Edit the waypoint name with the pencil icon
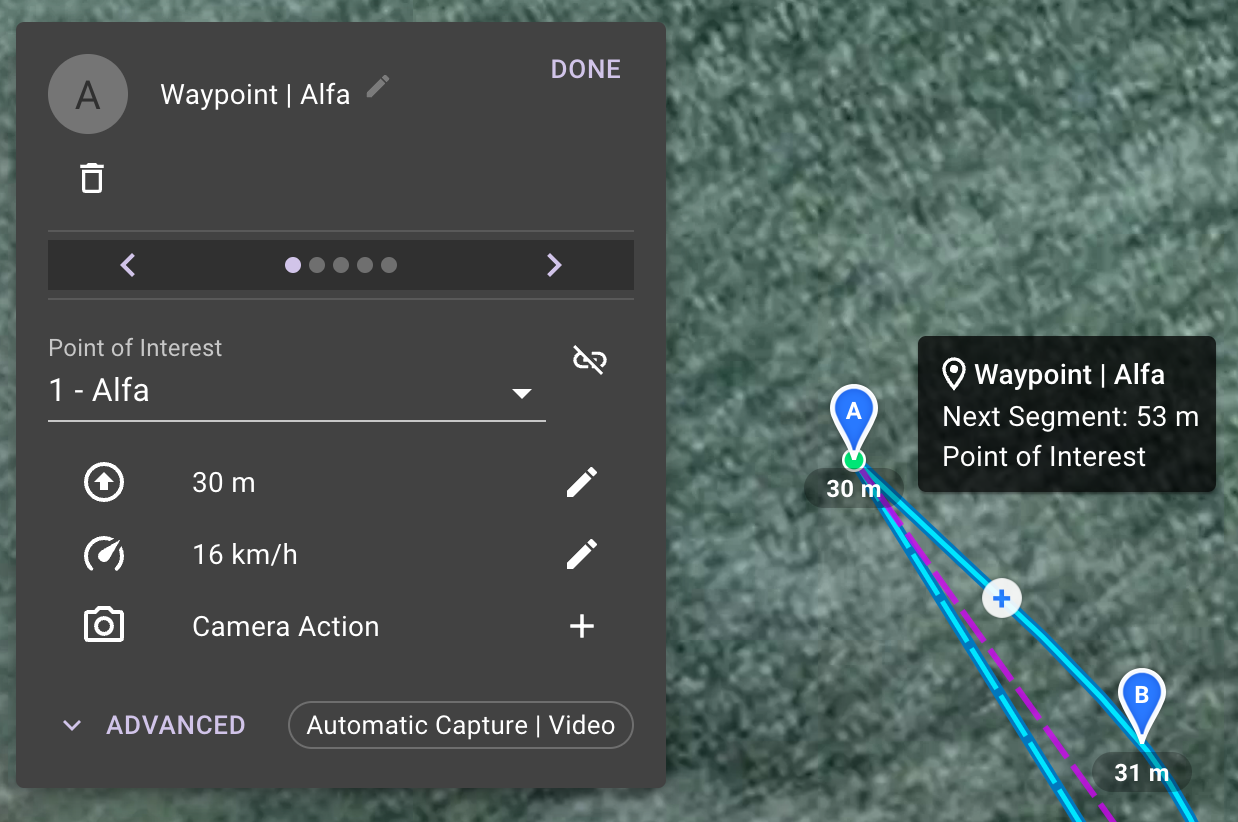This screenshot has height=822, width=1238. tap(377, 87)
